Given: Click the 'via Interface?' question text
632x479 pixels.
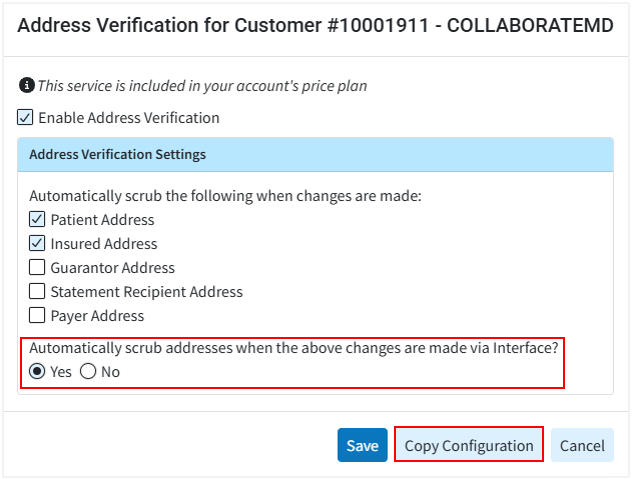Looking at the screenshot, I should point(293,348).
